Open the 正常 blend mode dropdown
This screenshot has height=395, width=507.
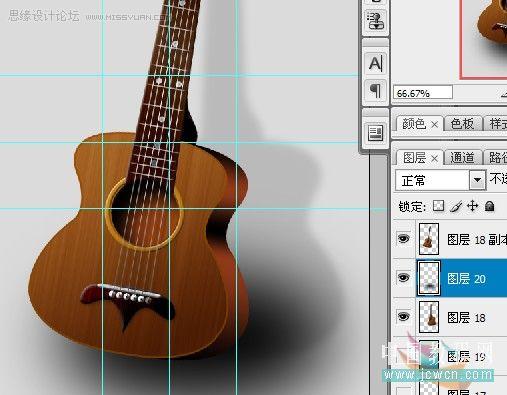pyautogui.click(x=440, y=180)
